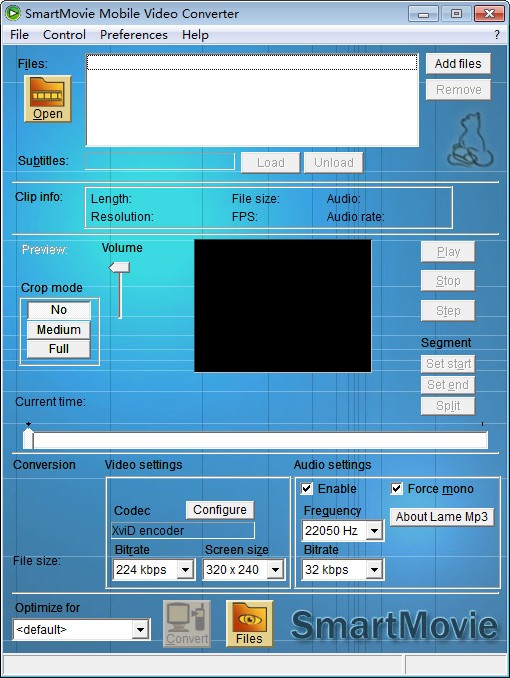Click the cat logo graphic
This screenshot has height=678, width=510.
[470, 139]
